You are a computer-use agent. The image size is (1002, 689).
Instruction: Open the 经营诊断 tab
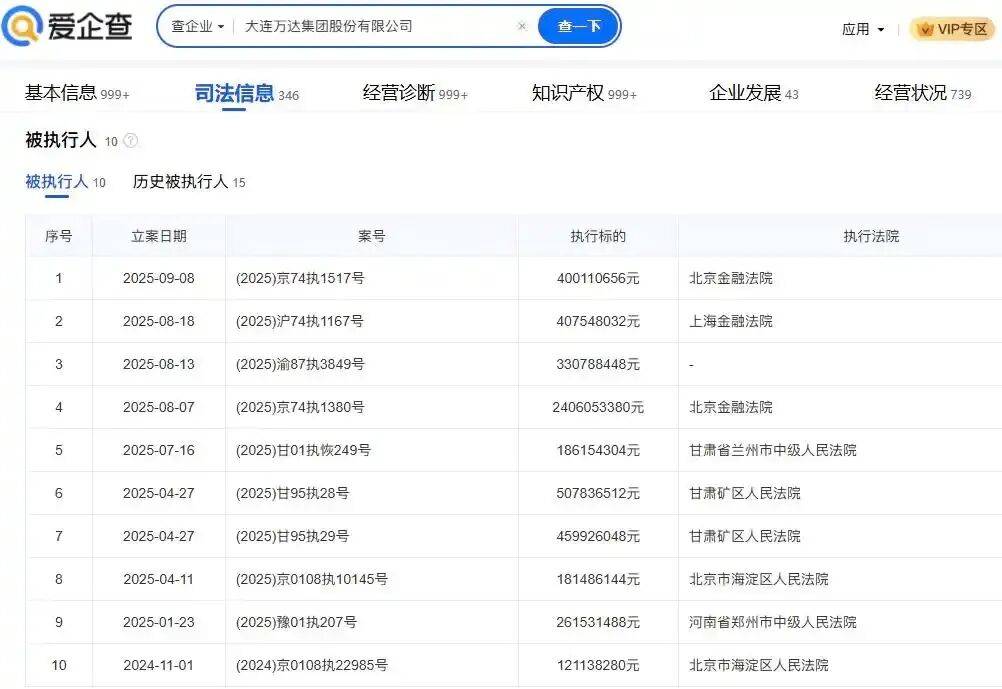415,93
